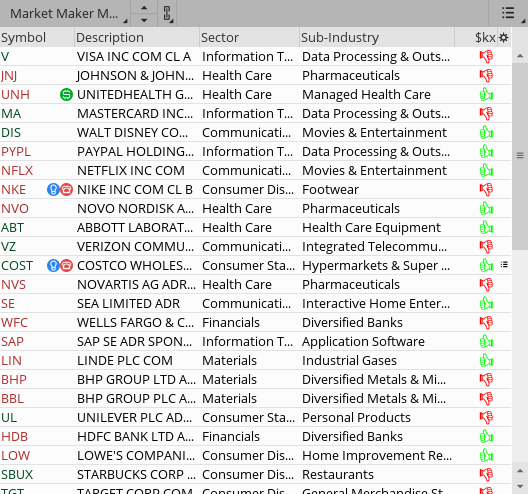The height and width of the screenshot is (494, 528).
Task: Click the red phone icon beside NKE
Action: [66, 190]
